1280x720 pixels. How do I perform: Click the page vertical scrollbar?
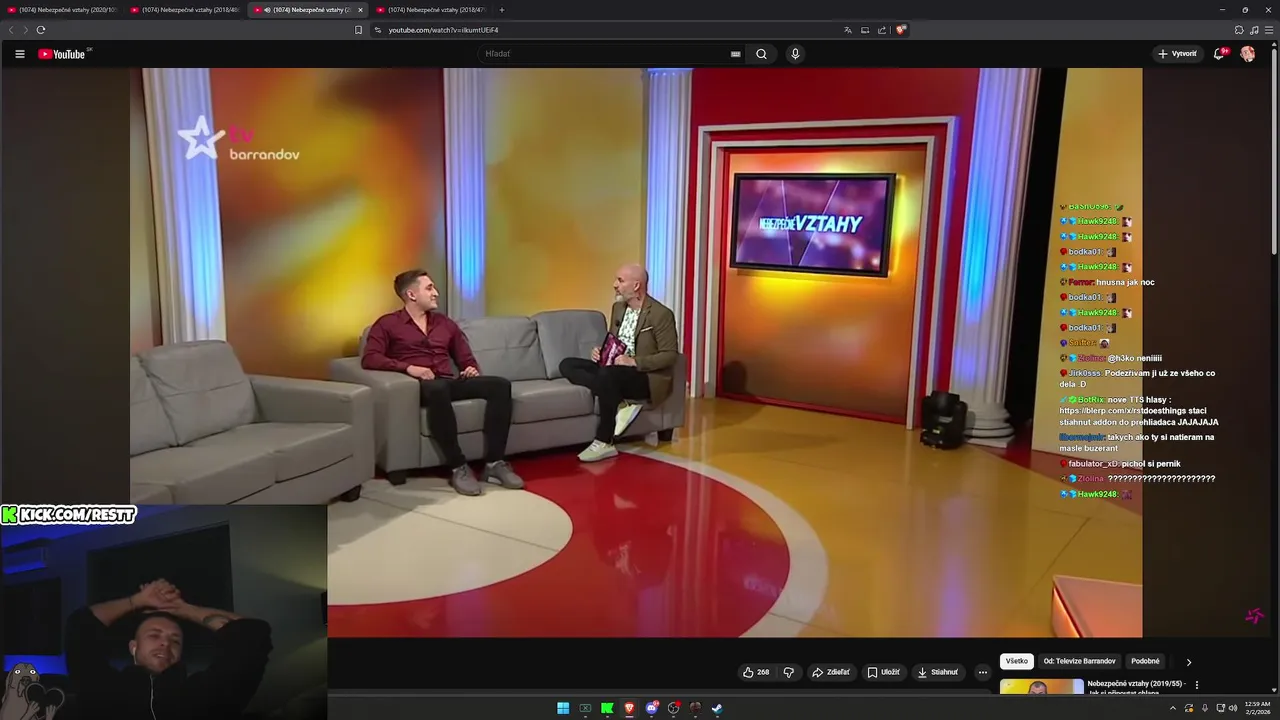pyautogui.click(x=1274, y=150)
